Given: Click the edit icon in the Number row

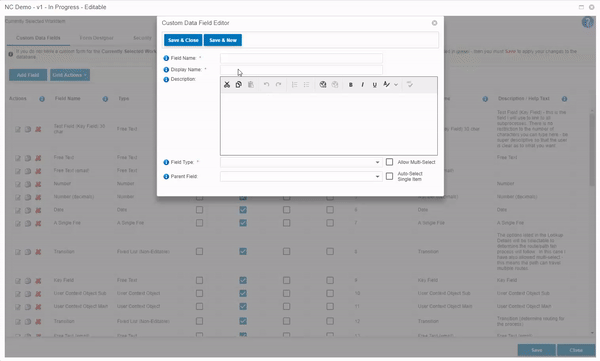Looking at the screenshot, I should point(18,184).
